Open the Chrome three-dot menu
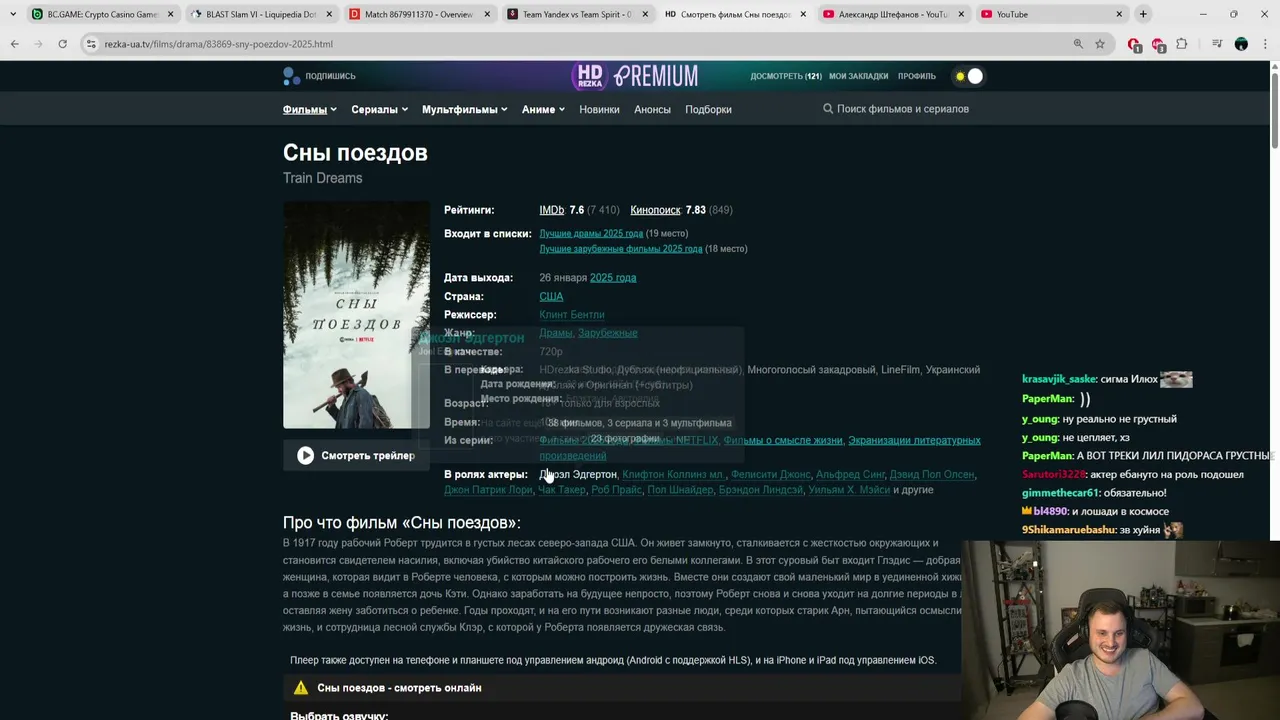 (x=1265, y=44)
